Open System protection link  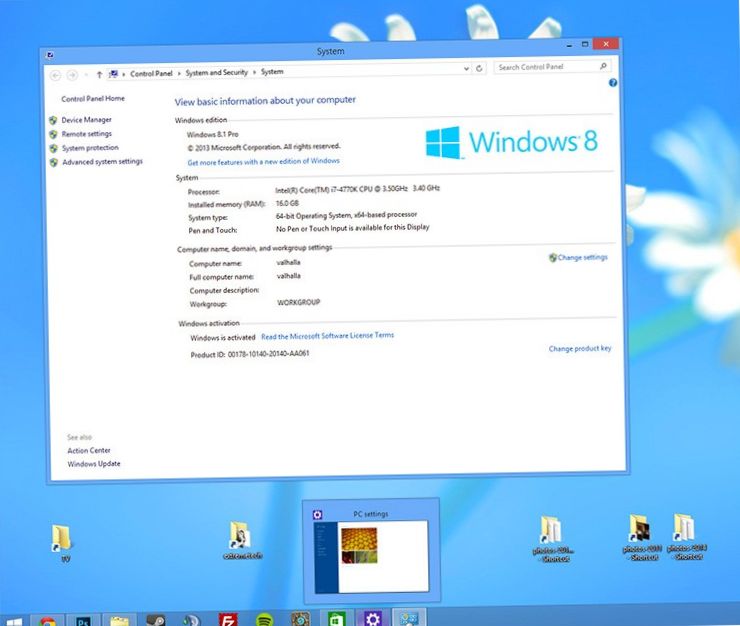pyautogui.click(x=90, y=148)
